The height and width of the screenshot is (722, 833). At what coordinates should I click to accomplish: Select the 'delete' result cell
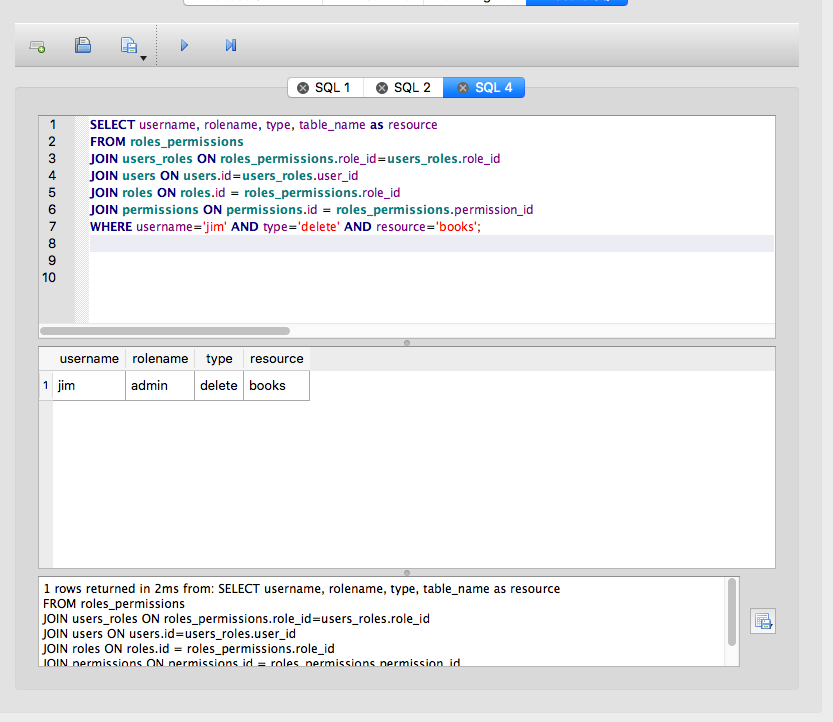(x=219, y=386)
